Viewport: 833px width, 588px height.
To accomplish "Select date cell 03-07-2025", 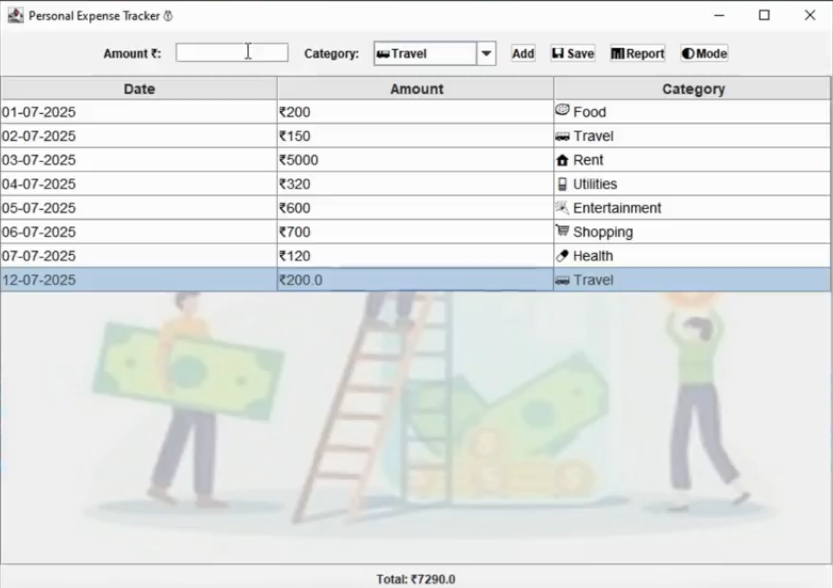I will [x=139, y=160].
